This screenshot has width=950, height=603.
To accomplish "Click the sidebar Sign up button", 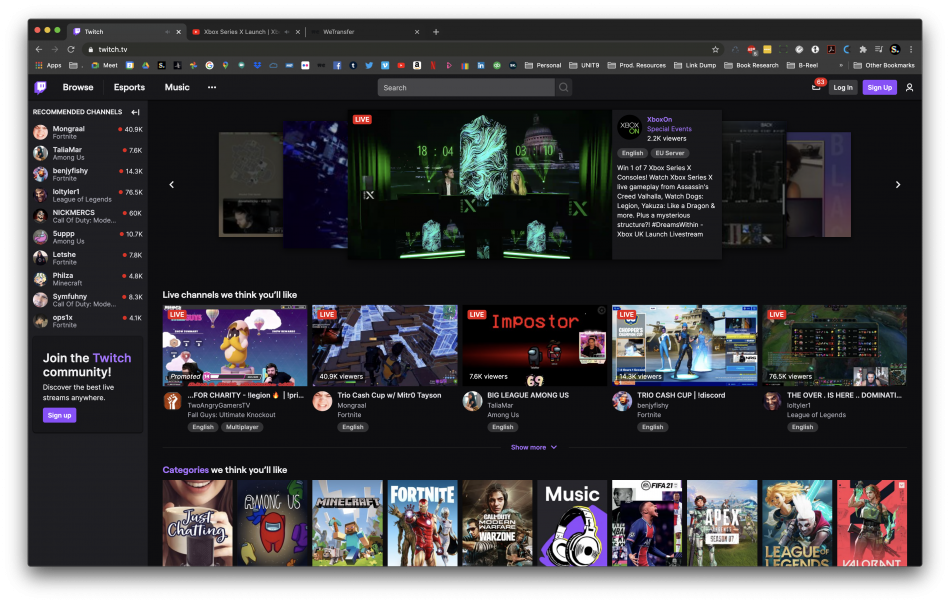I will point(59,415).
